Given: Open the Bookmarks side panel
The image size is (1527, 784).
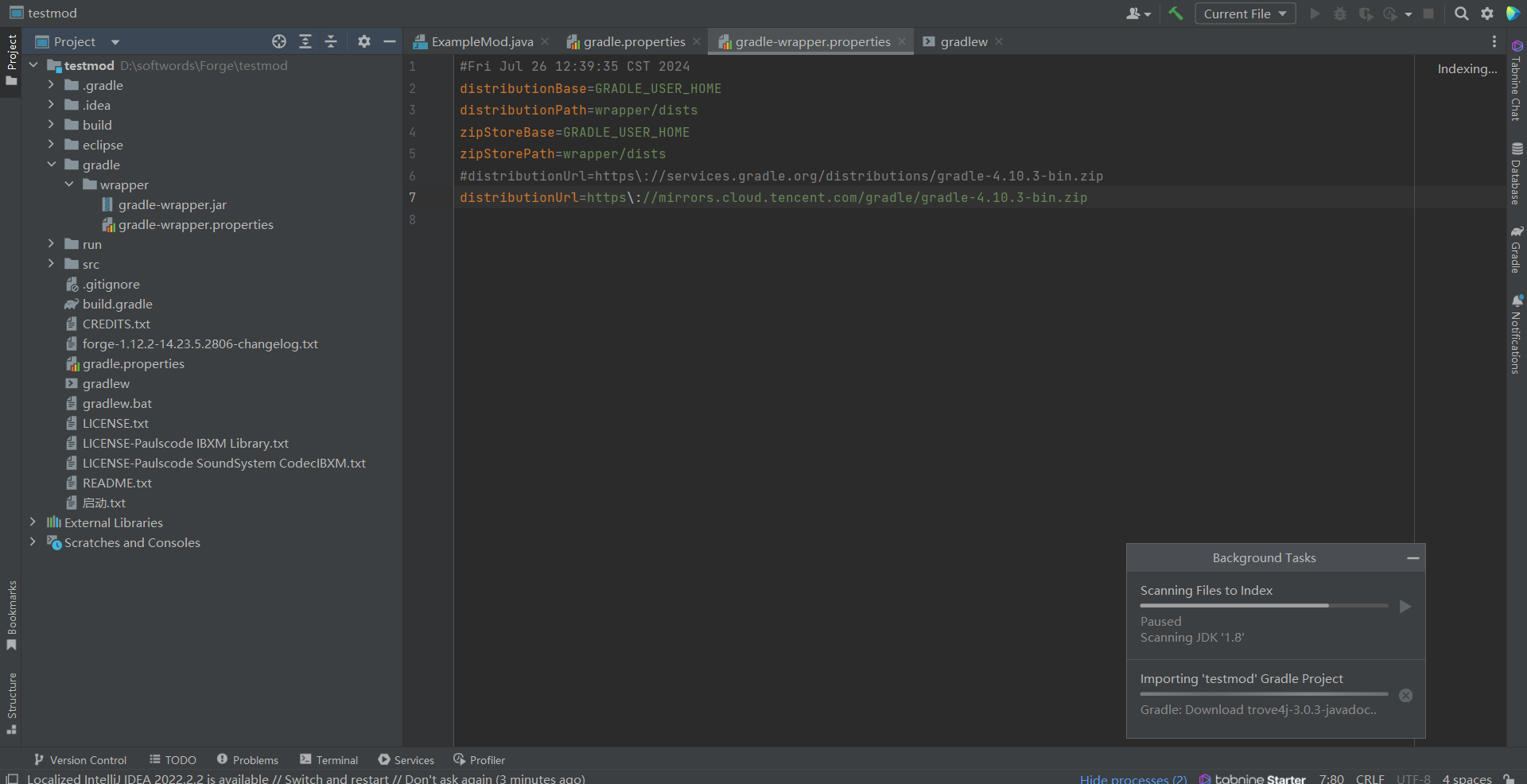Looking at the screenshot, I should click(x=11, y=615).
